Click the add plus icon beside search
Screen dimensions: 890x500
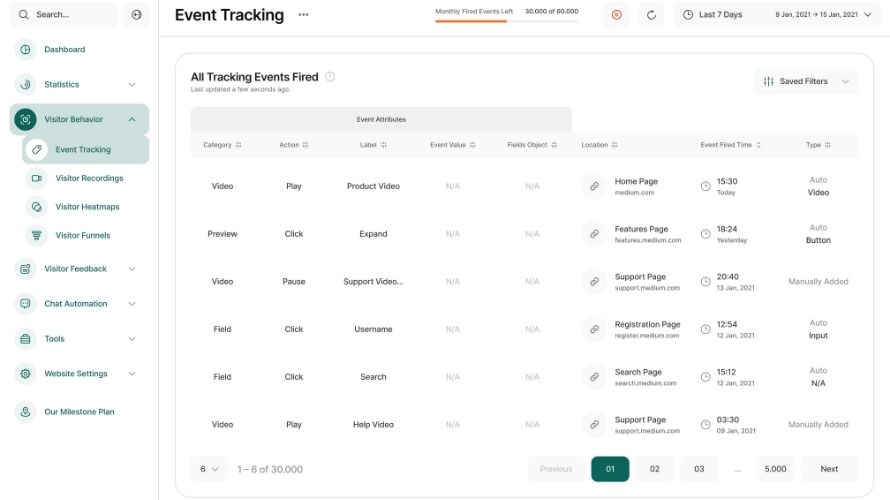click(x=137, y=15)
